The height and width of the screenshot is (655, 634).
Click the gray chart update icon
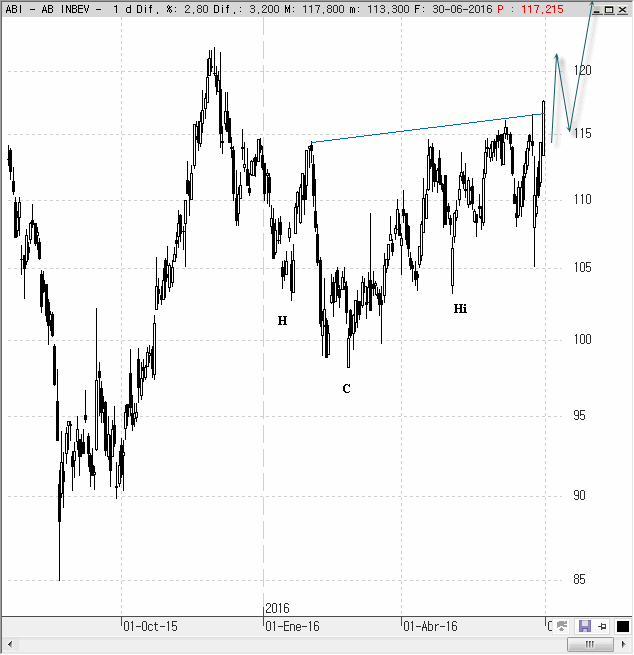coord(562,626)
